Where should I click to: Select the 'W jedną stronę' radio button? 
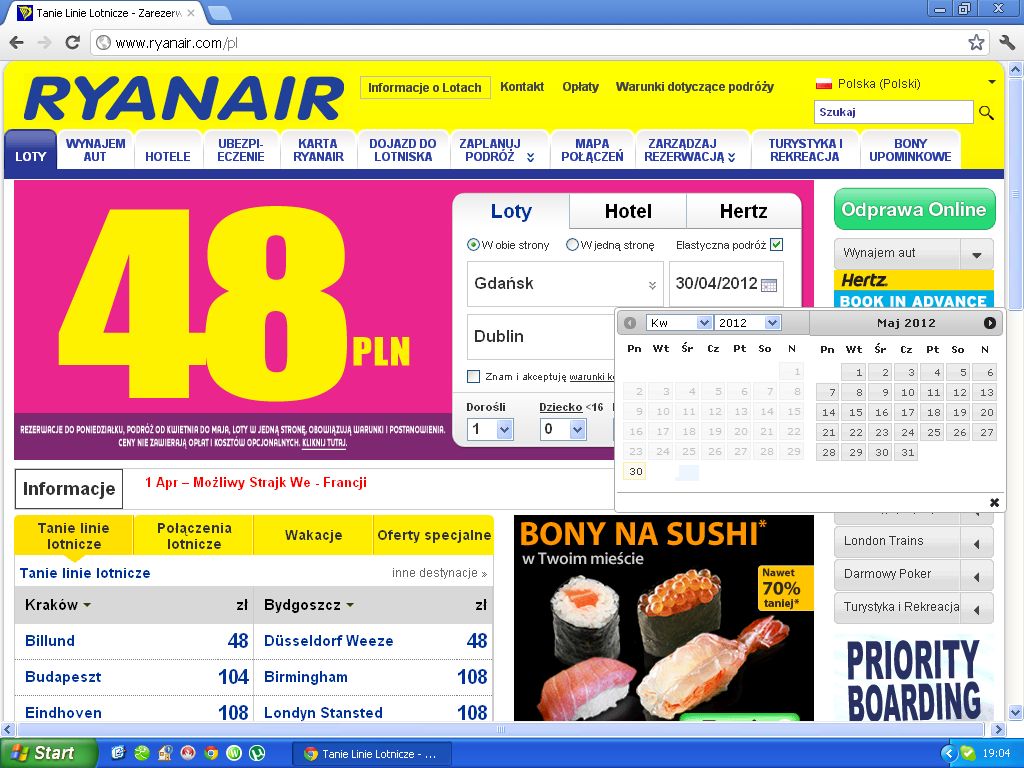[572, 245]
